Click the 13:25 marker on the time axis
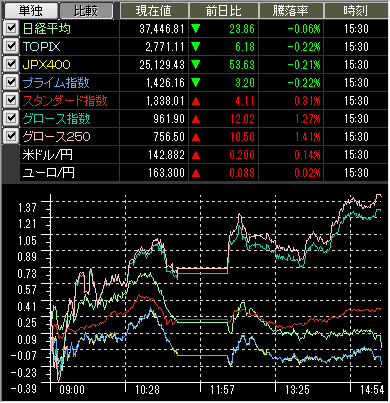Screen dimensions: 390x403 (297, 390)
